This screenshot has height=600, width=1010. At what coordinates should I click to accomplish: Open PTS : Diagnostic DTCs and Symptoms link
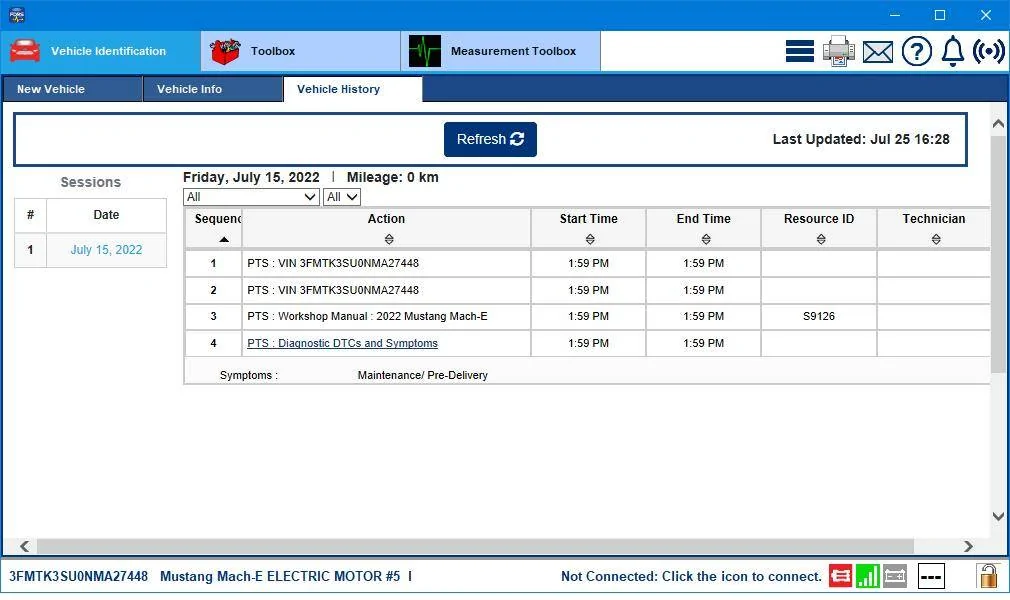point(342,343)
